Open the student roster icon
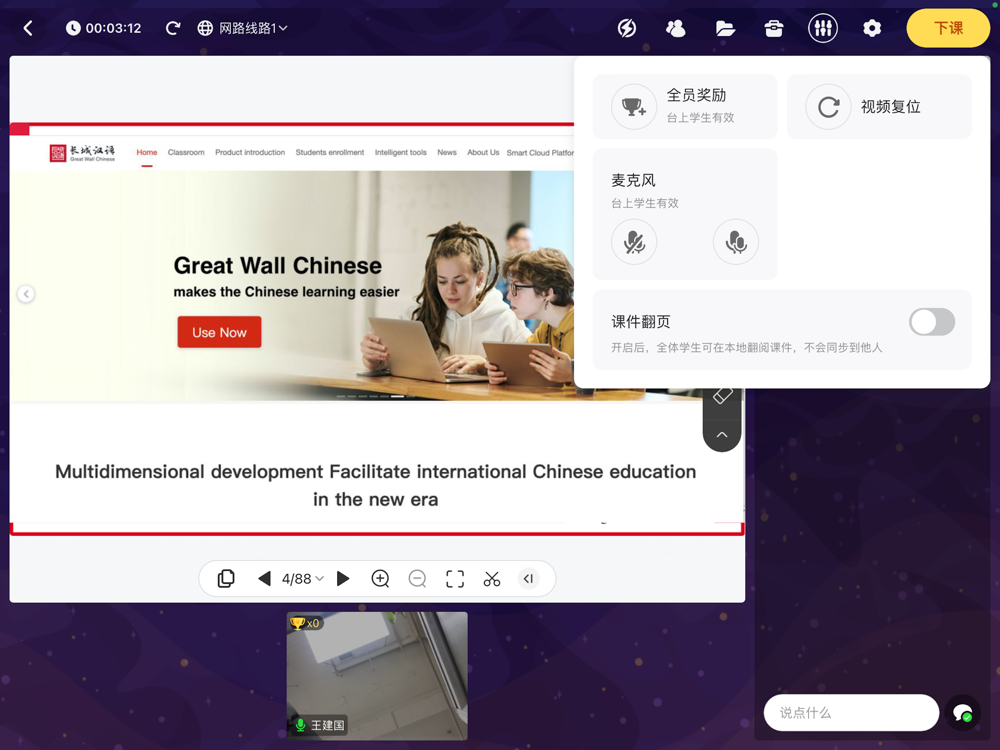The height and width of the screenshot is (750, 1000). click(x=676, y=28)
